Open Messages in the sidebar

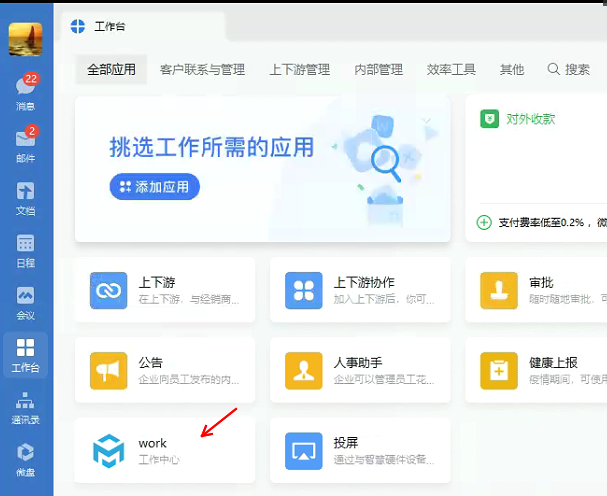pyautogui.click(x=25, y=92)
